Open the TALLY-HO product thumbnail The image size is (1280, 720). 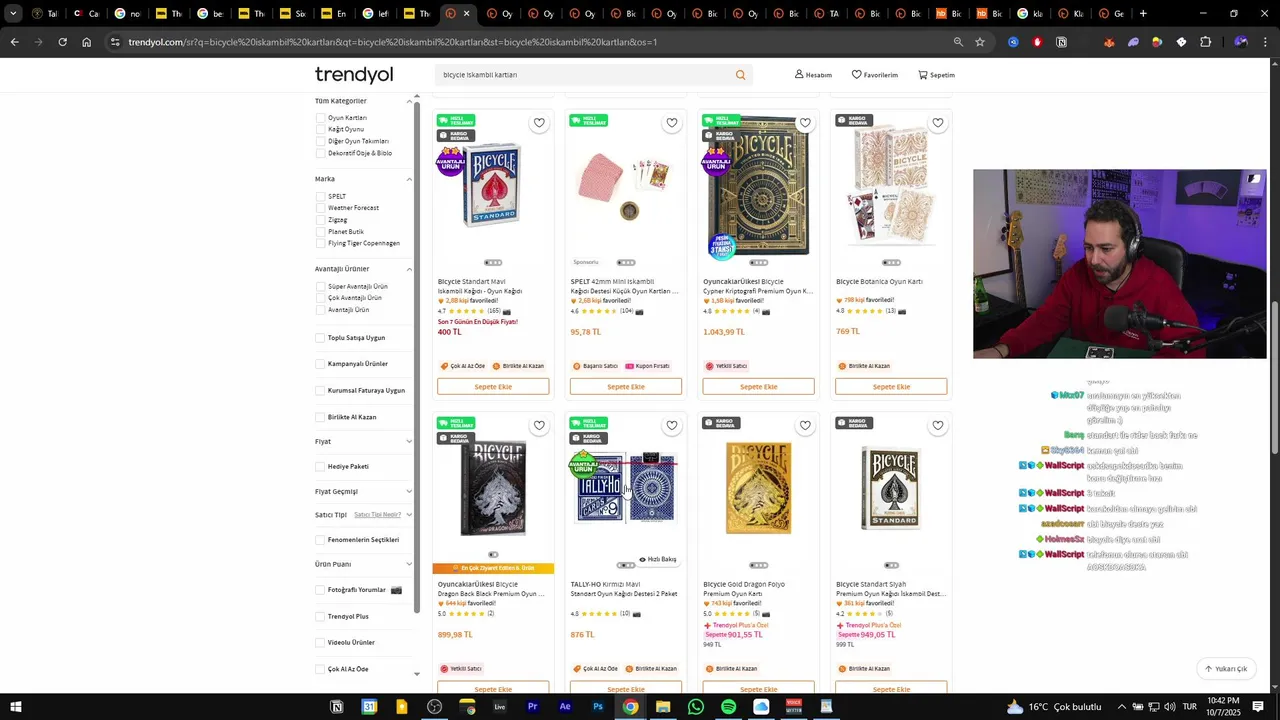[626, 488]
